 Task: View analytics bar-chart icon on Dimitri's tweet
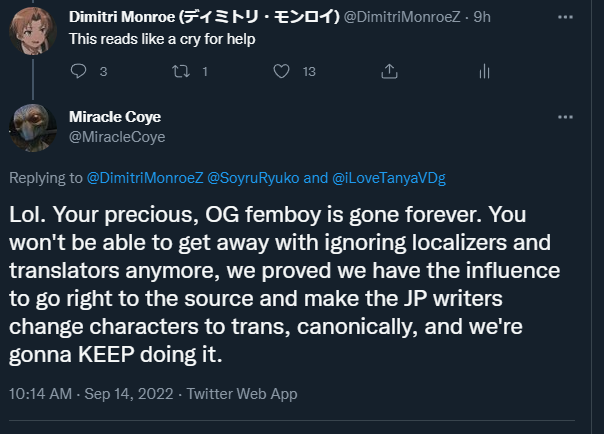coord(484,71)
